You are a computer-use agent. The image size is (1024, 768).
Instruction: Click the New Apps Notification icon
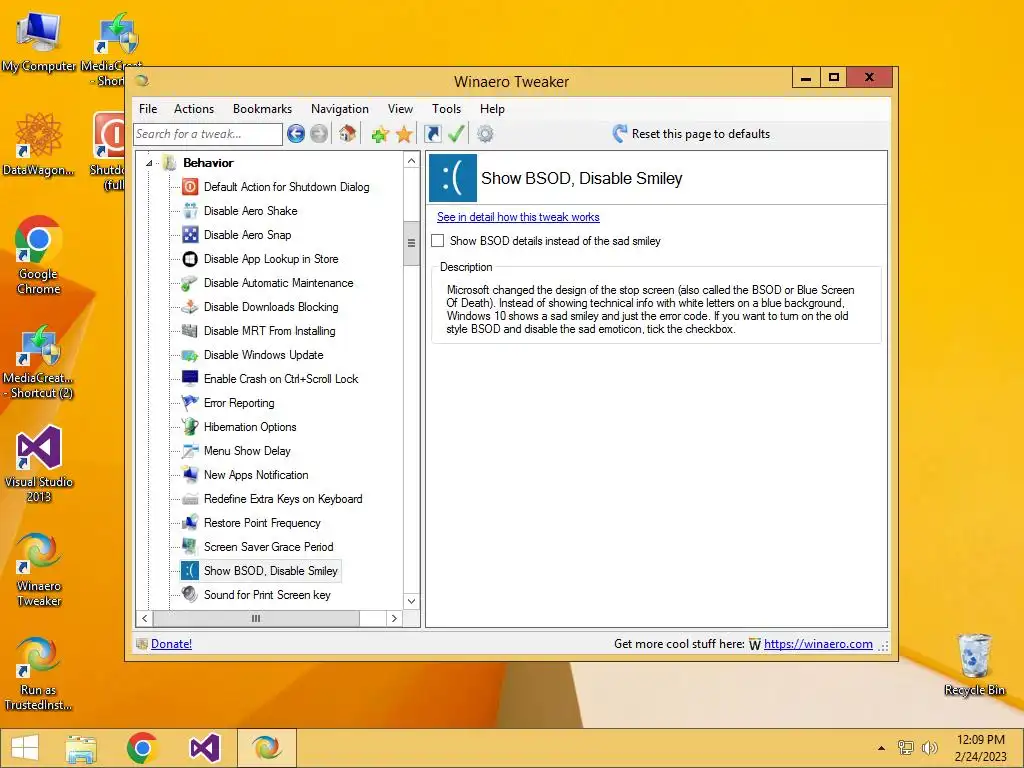pos(190,475)
